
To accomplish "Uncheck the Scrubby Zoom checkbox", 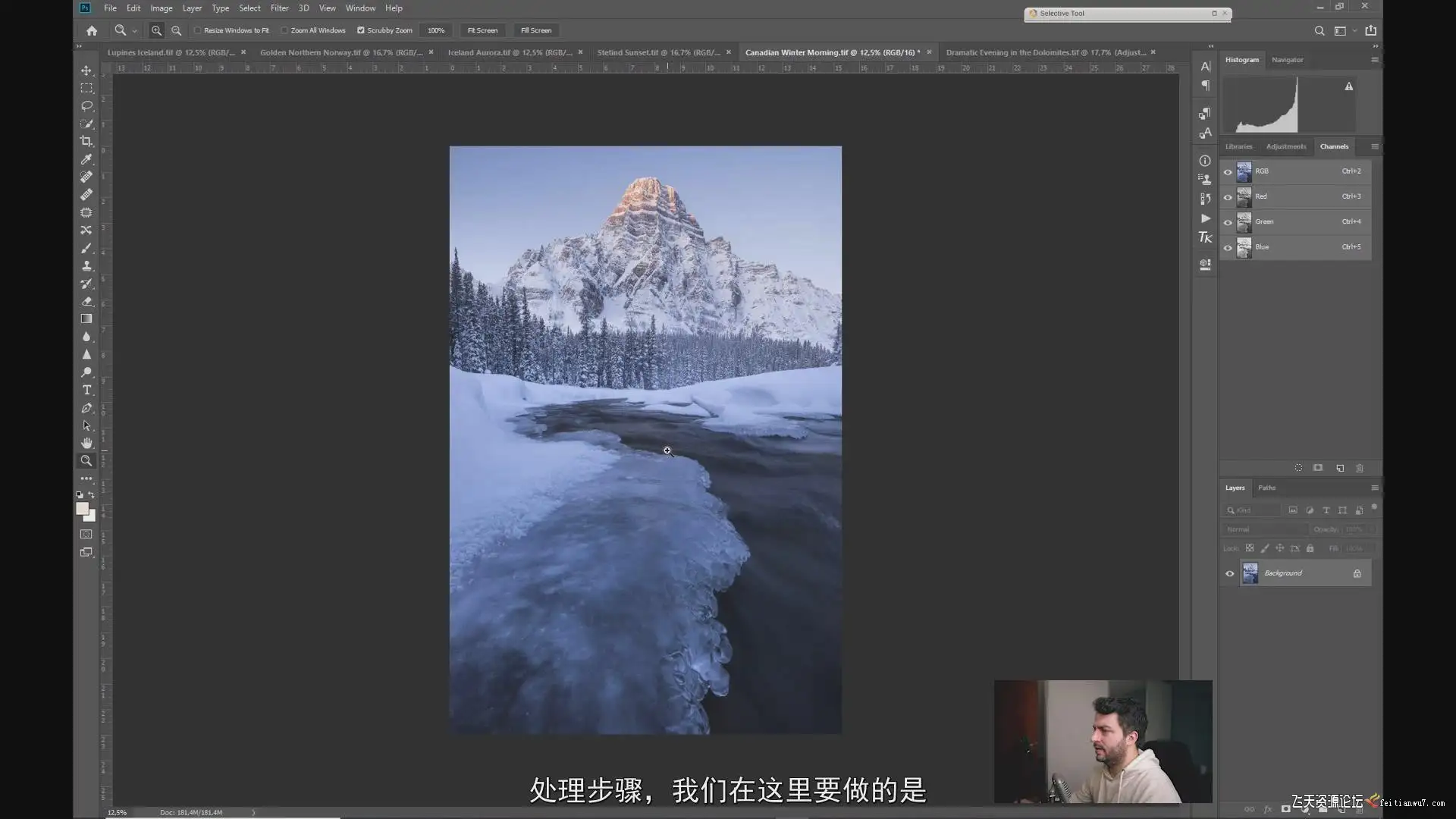I will [361, 30].
